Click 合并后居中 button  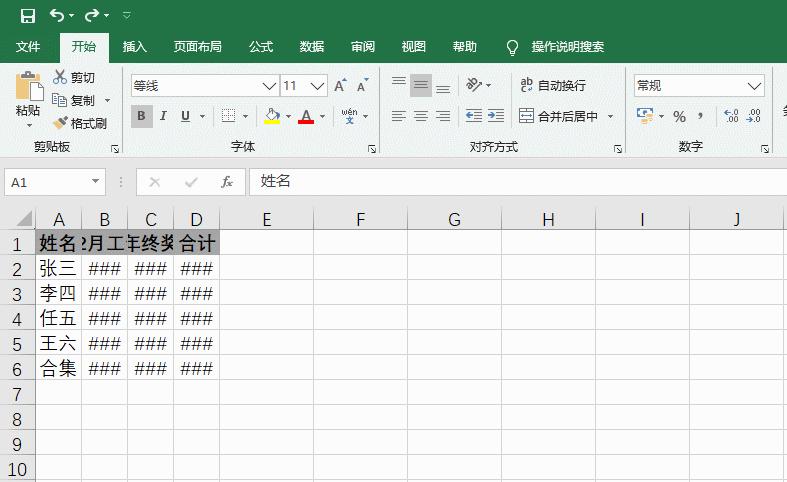tap(559, 116)
